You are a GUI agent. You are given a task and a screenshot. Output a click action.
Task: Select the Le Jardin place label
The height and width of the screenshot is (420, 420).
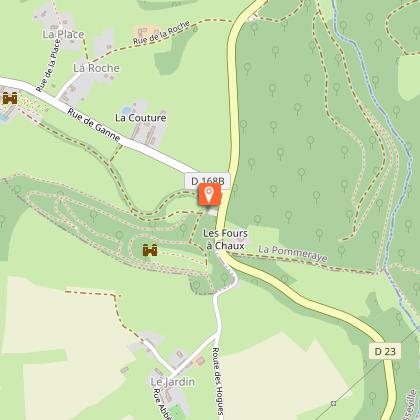tap(173, 382)
